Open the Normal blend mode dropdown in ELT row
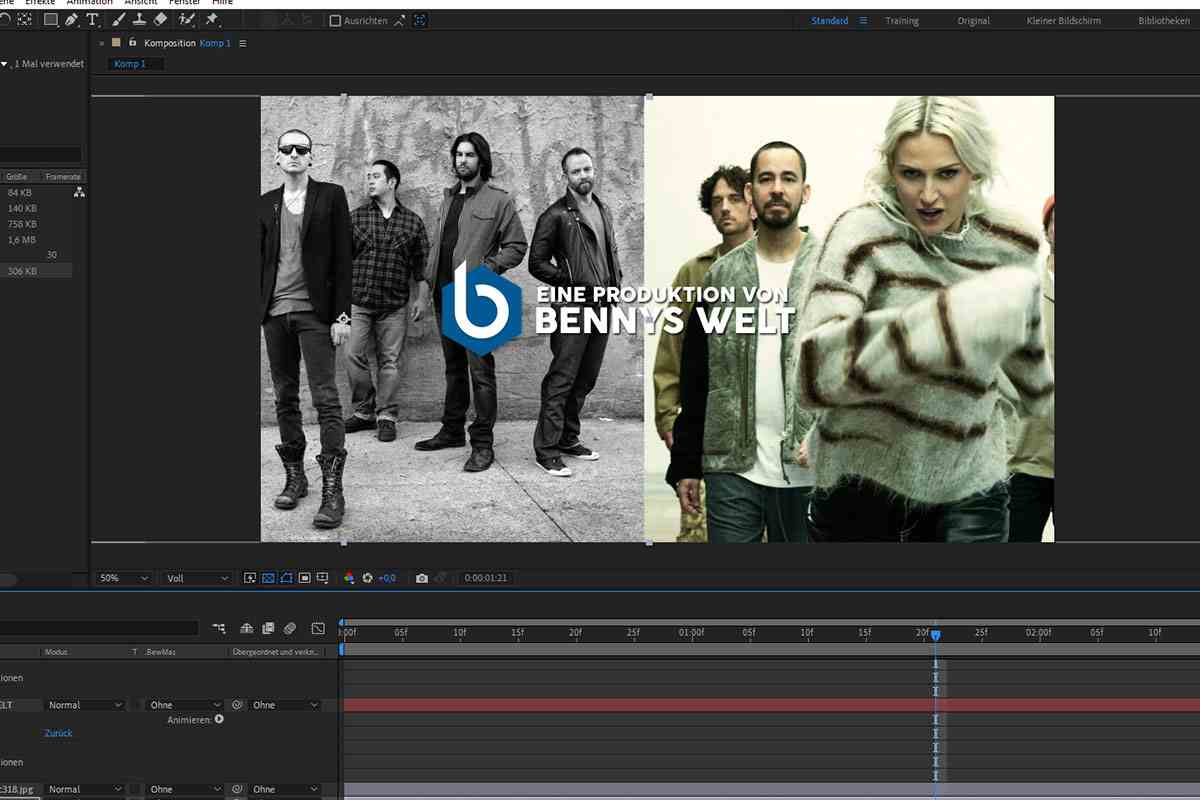 coord(86,705)
